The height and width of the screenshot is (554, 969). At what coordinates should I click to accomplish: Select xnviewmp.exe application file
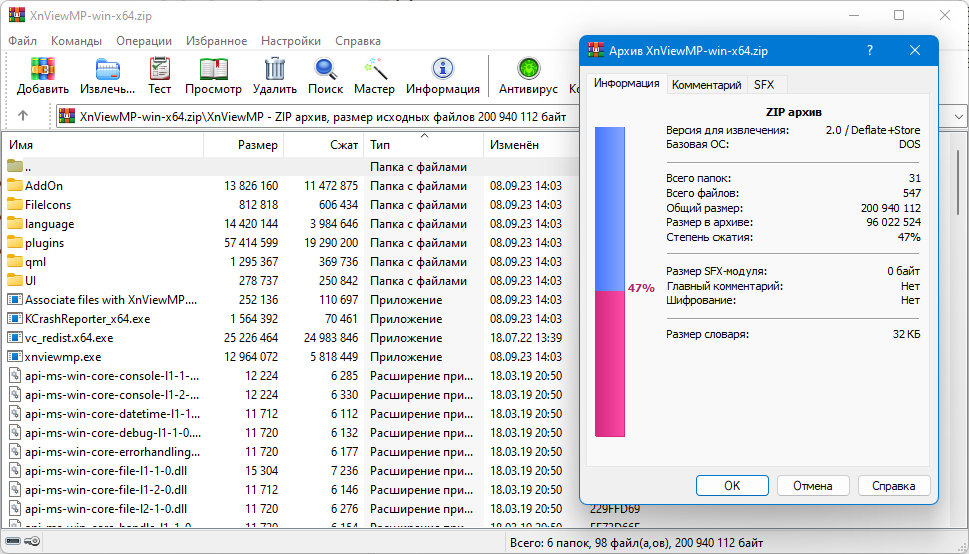54,357
